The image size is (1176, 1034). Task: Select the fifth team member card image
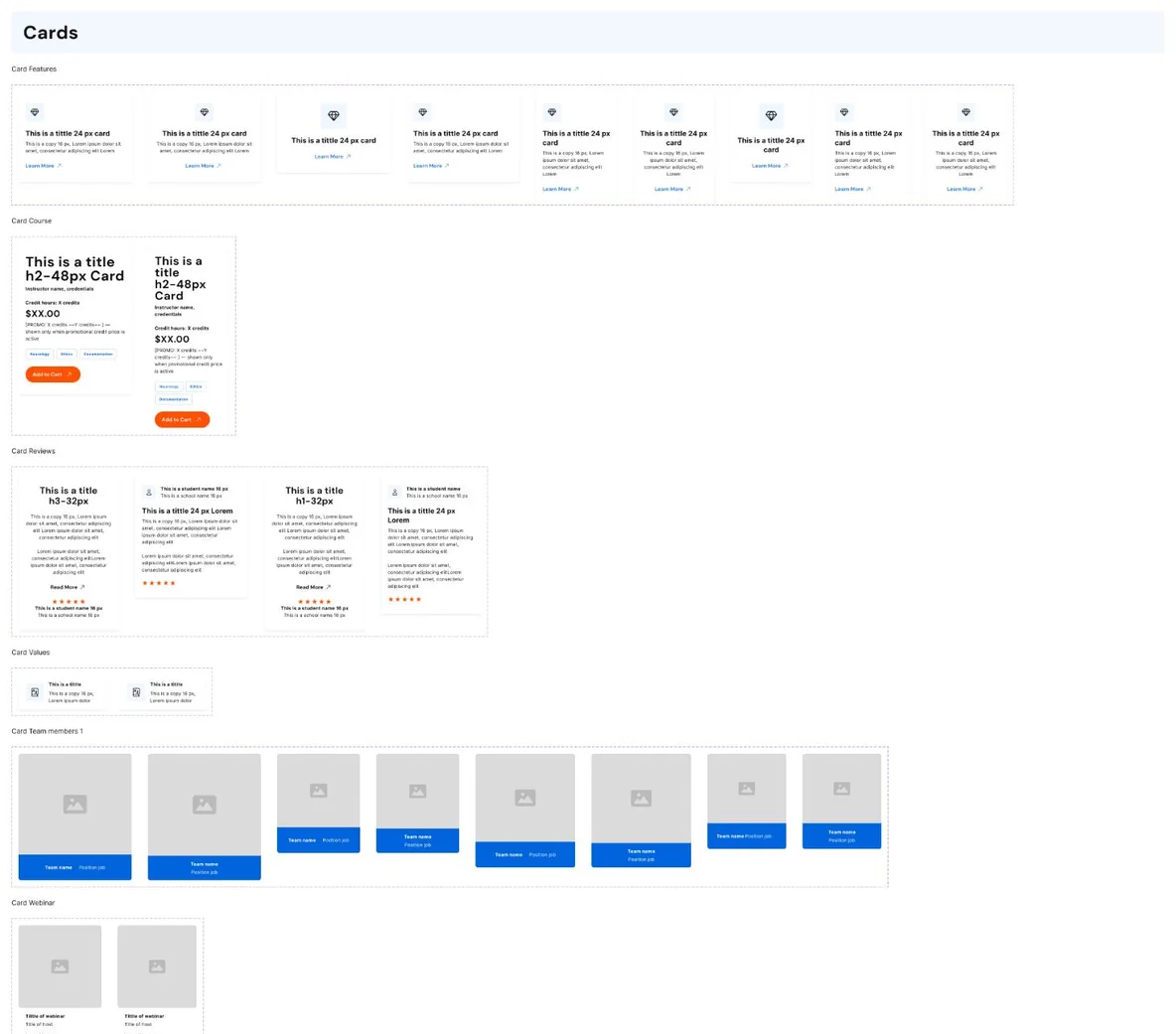coord(525,798)
